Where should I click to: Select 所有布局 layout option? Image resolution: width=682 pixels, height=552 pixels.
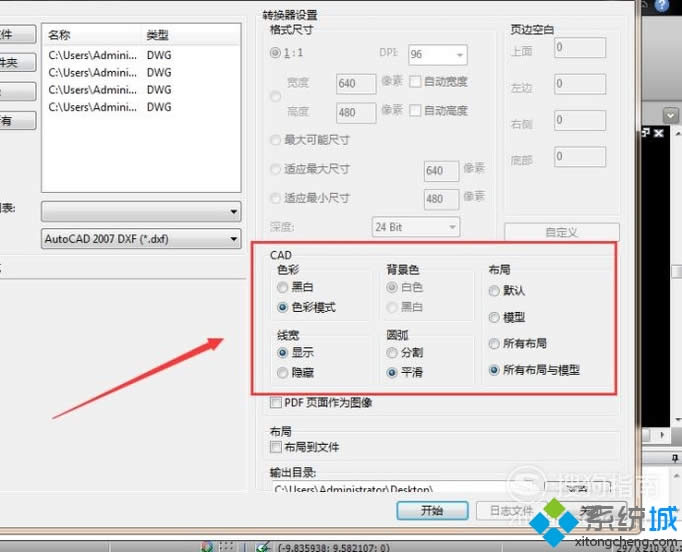494,344
